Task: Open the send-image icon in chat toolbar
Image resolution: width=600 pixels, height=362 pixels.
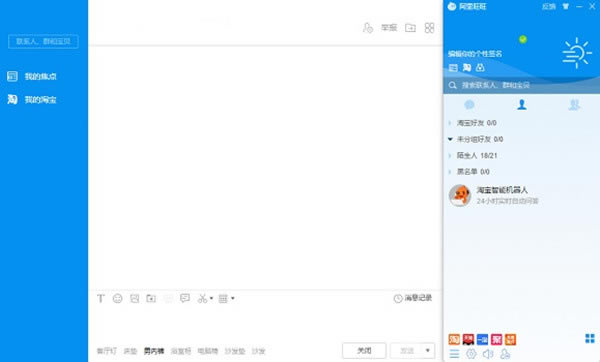Action: [134, 298]
